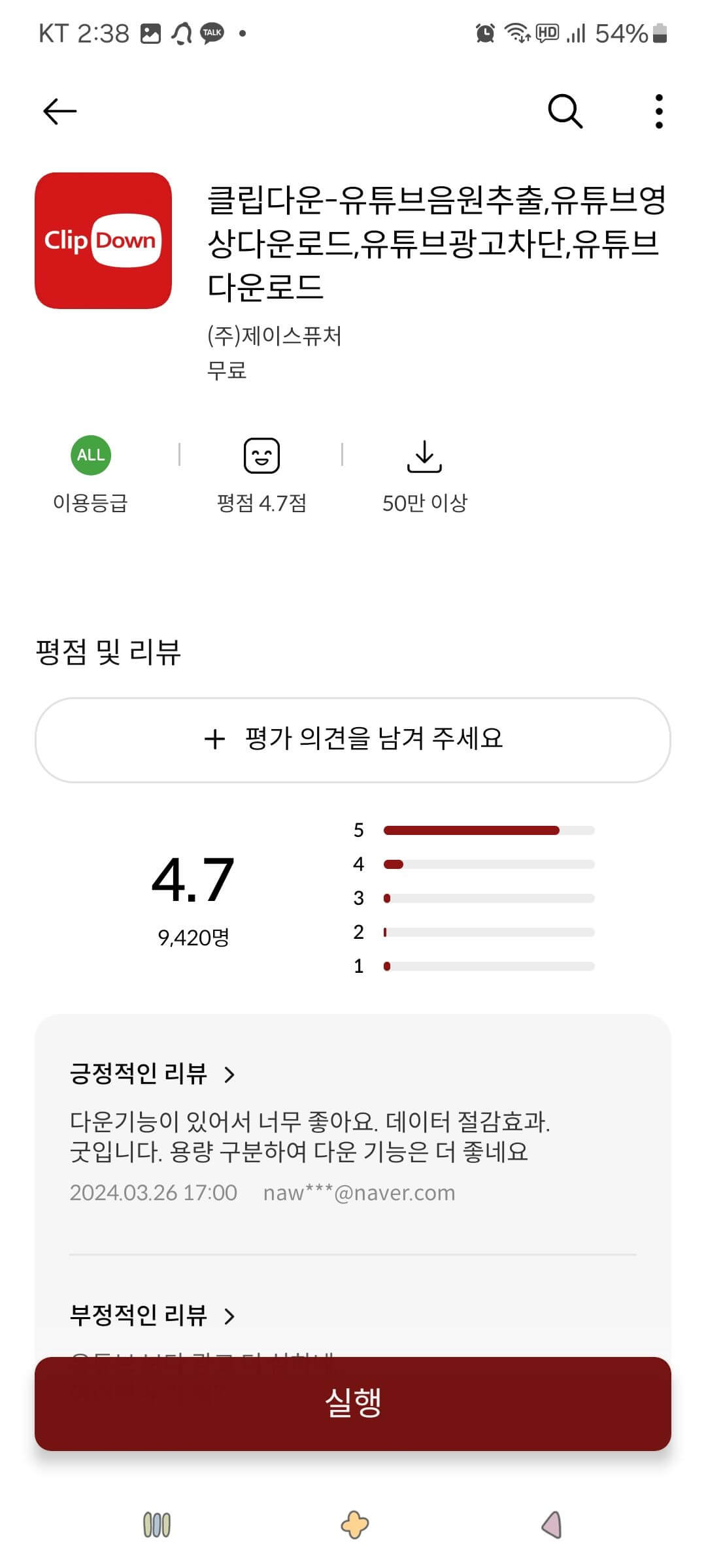Expand 긍정적인 리뷰 with its chevron
The width and height of the screenshot is (706, 1568).
(229, 1074)
